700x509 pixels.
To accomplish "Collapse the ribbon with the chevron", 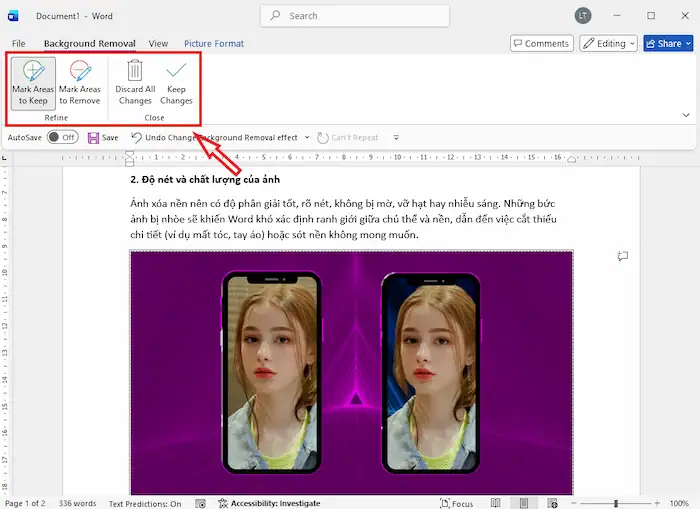I will 686,115.
